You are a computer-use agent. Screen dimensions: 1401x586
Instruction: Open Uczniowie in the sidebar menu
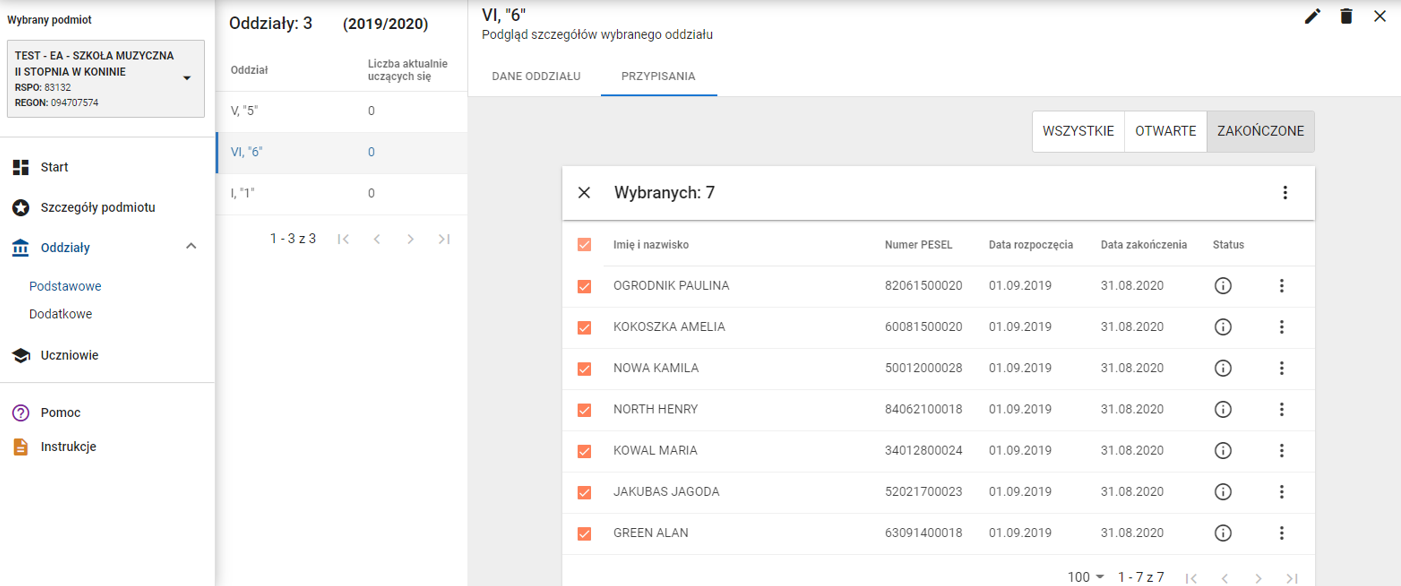[x=69, y=355]
